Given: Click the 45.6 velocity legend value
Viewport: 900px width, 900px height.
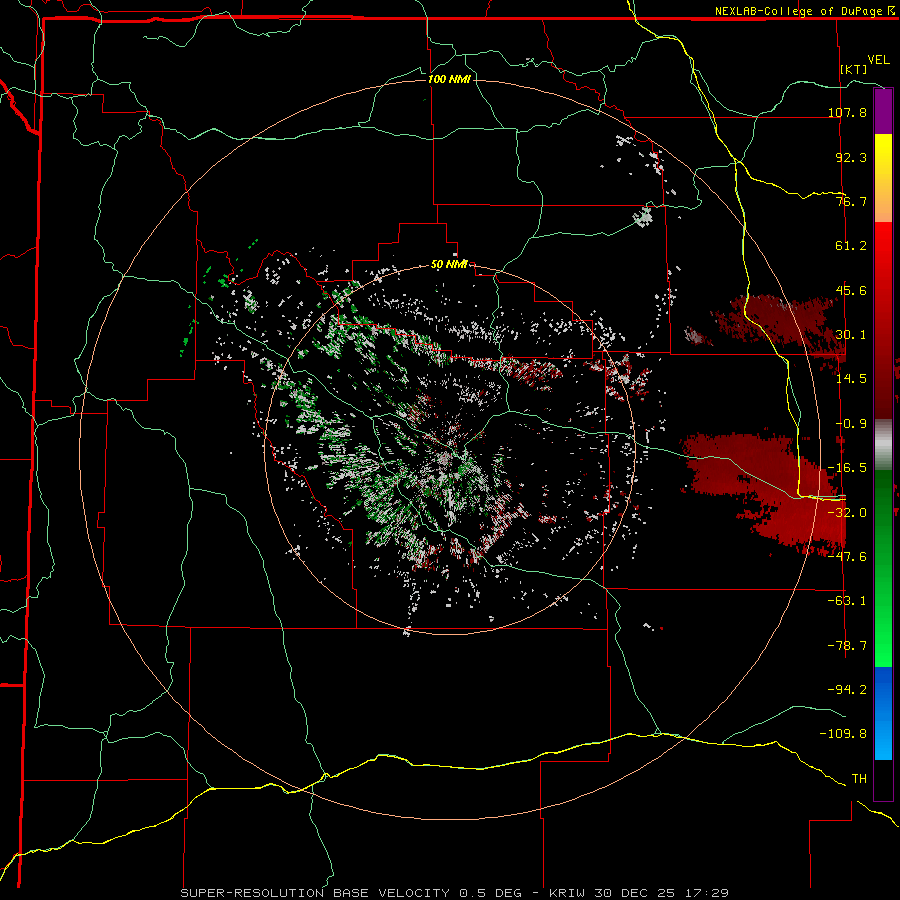Looking at the screenshot, I should 851,290.
